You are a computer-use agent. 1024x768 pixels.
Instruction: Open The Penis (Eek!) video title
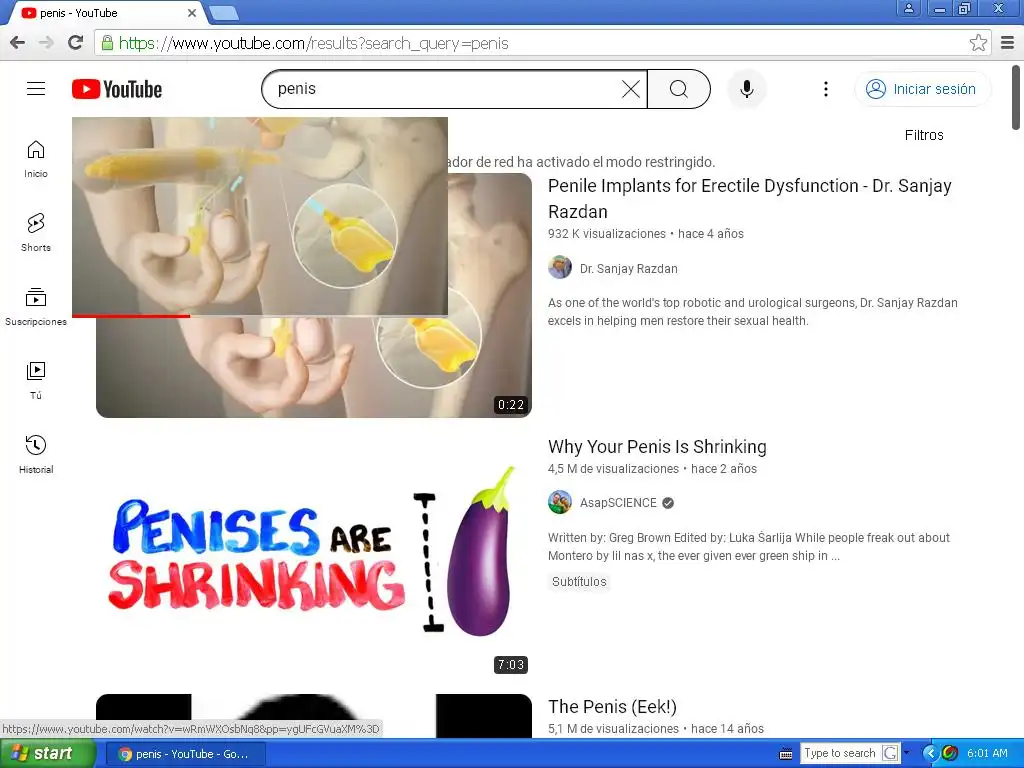point(612,707)
